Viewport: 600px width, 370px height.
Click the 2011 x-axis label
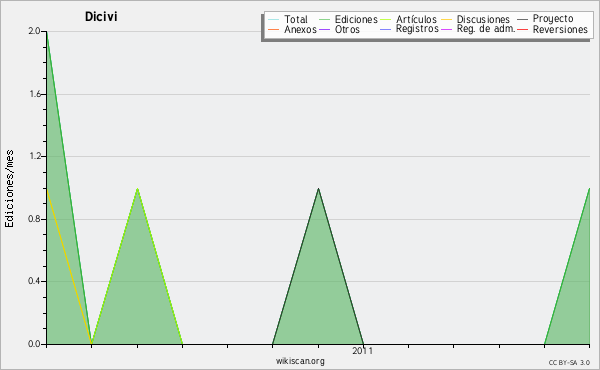click(x=362, y=351)
